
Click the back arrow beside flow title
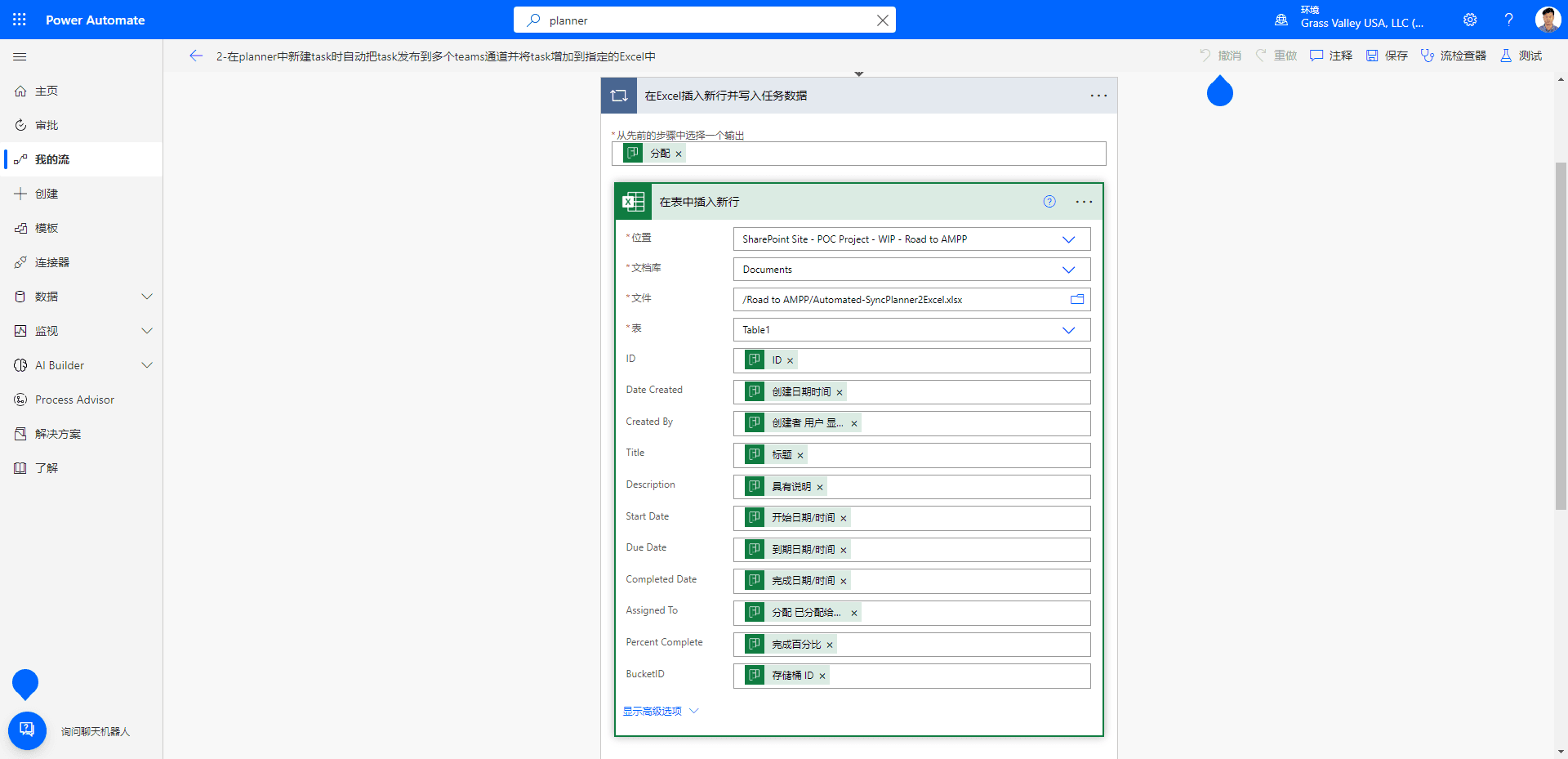196,56
